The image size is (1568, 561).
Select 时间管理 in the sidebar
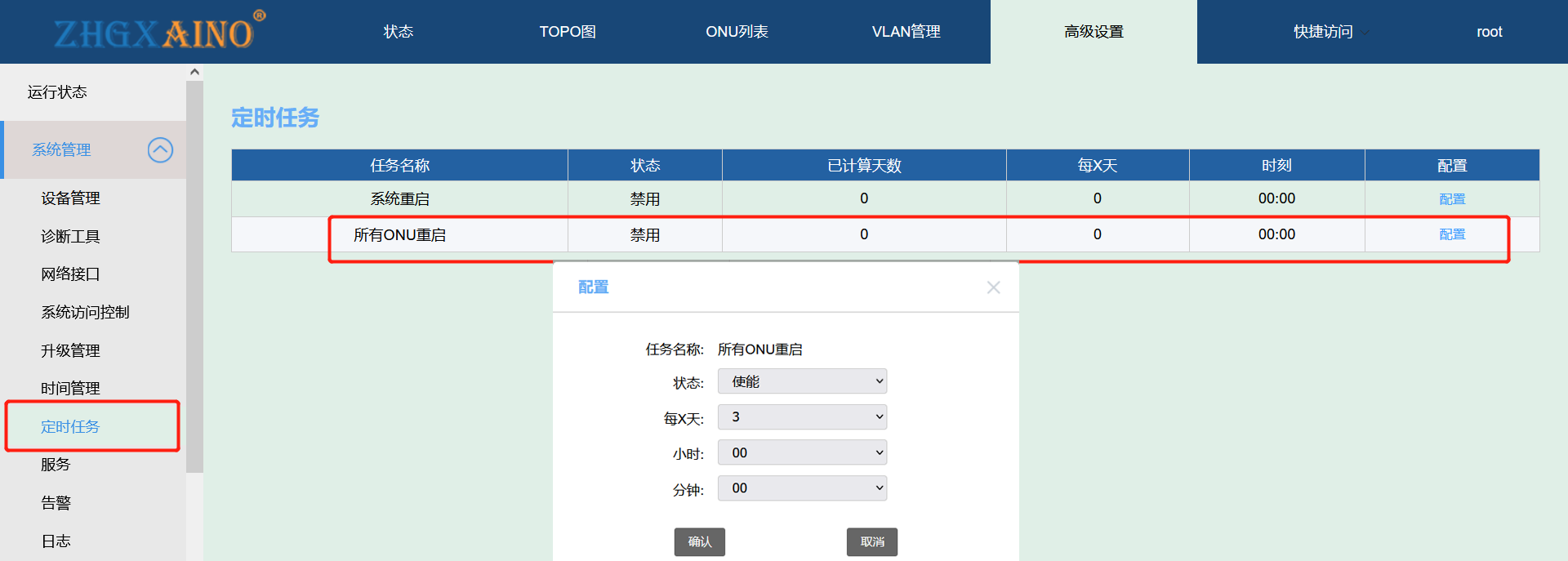pos(70,389)
